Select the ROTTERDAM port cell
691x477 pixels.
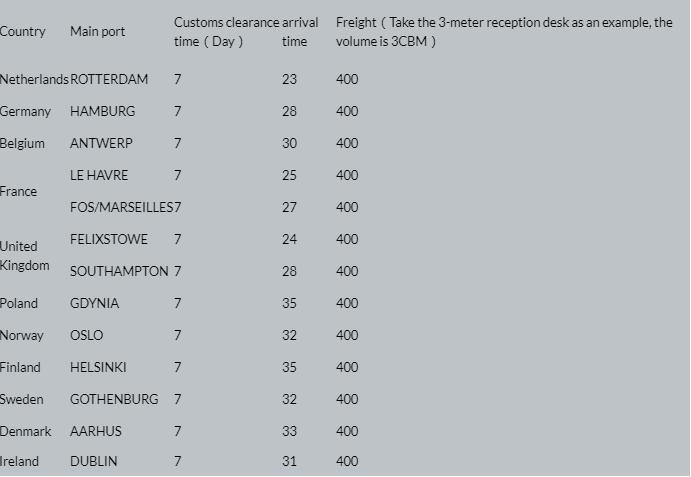(x=109, y=79)
